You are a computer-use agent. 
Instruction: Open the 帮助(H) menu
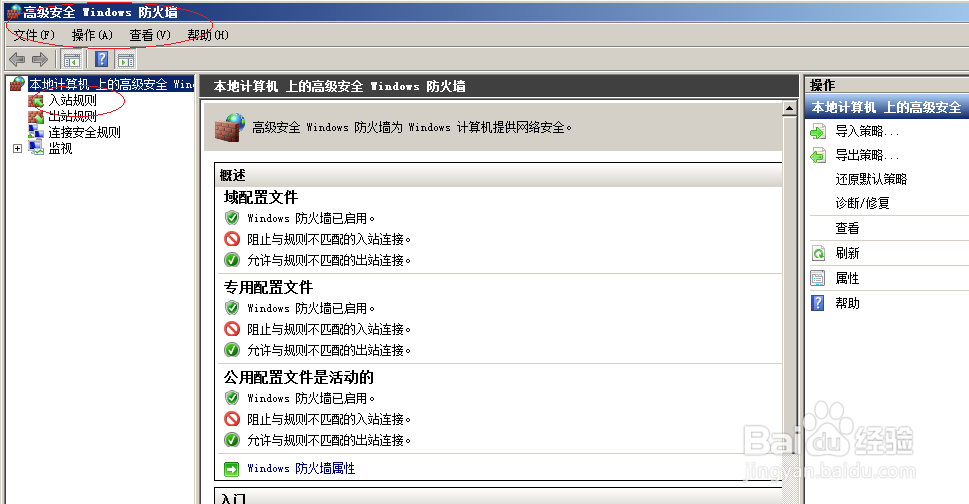[208, 35]
